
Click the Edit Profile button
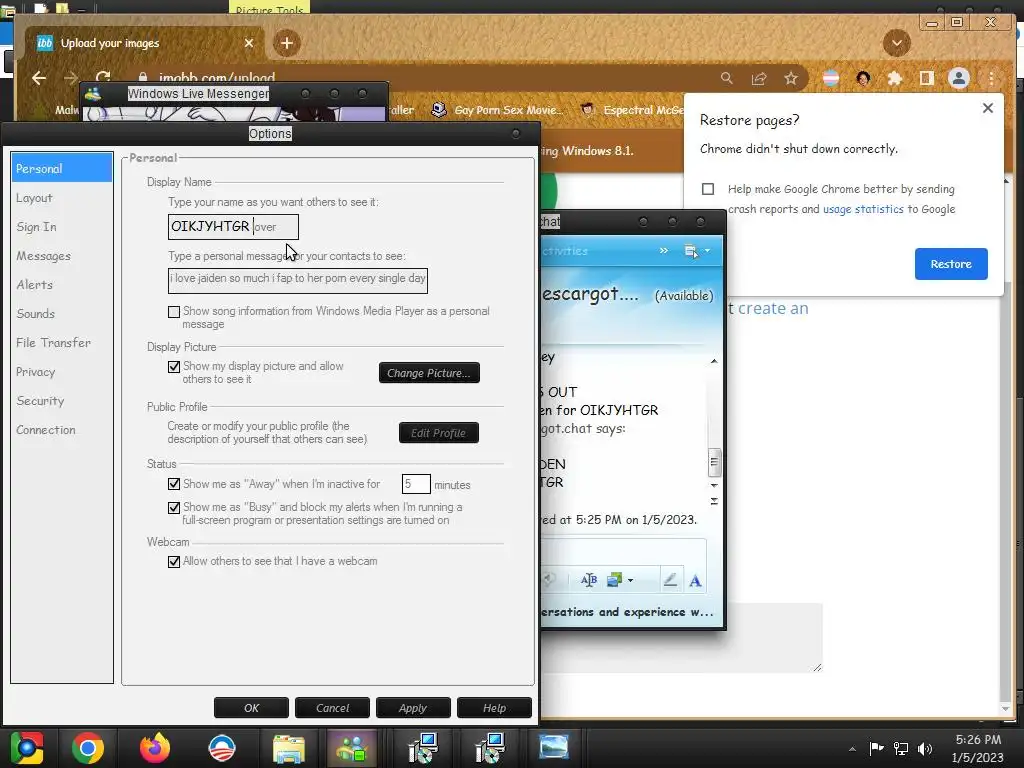(439, 432)
